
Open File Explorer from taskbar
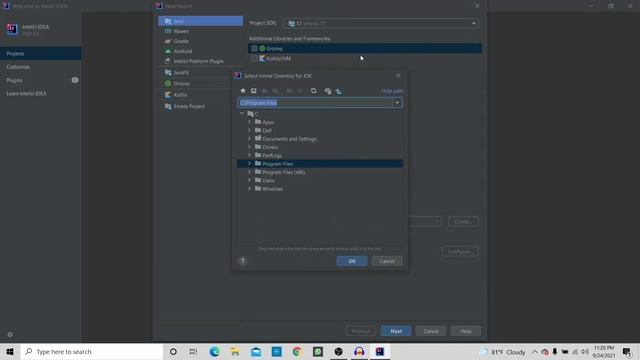[x=235, y=351]
